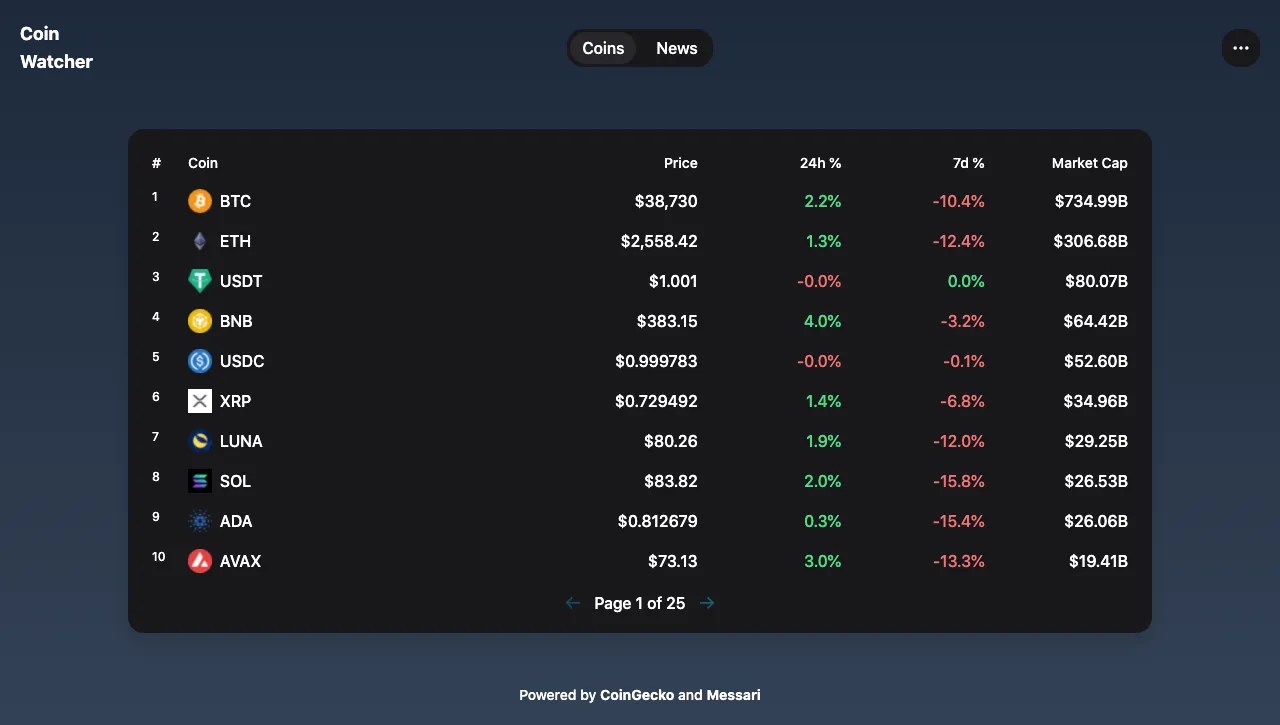
Task: Select the Avalanche AVAX coin icon
Action: tap(200, 561)
